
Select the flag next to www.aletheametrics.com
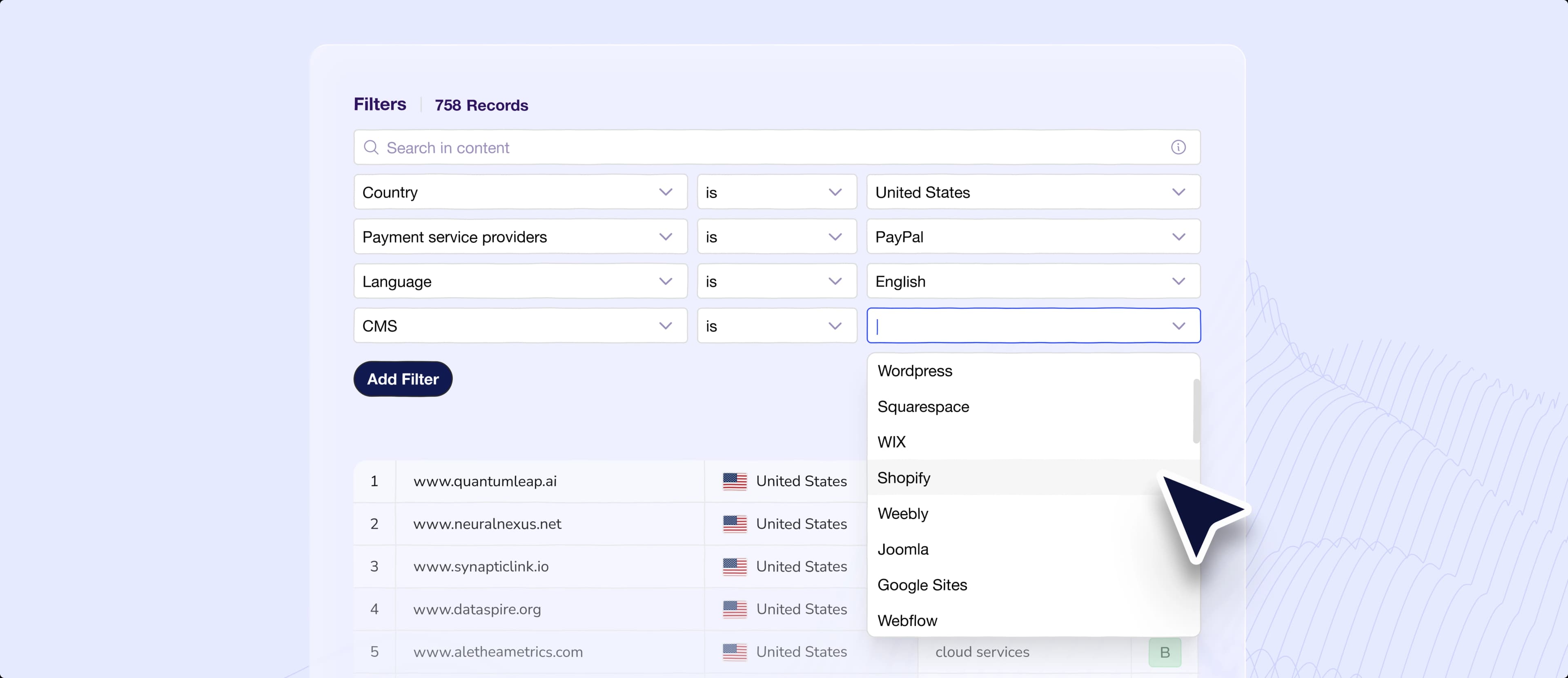[x=736, y=651]
